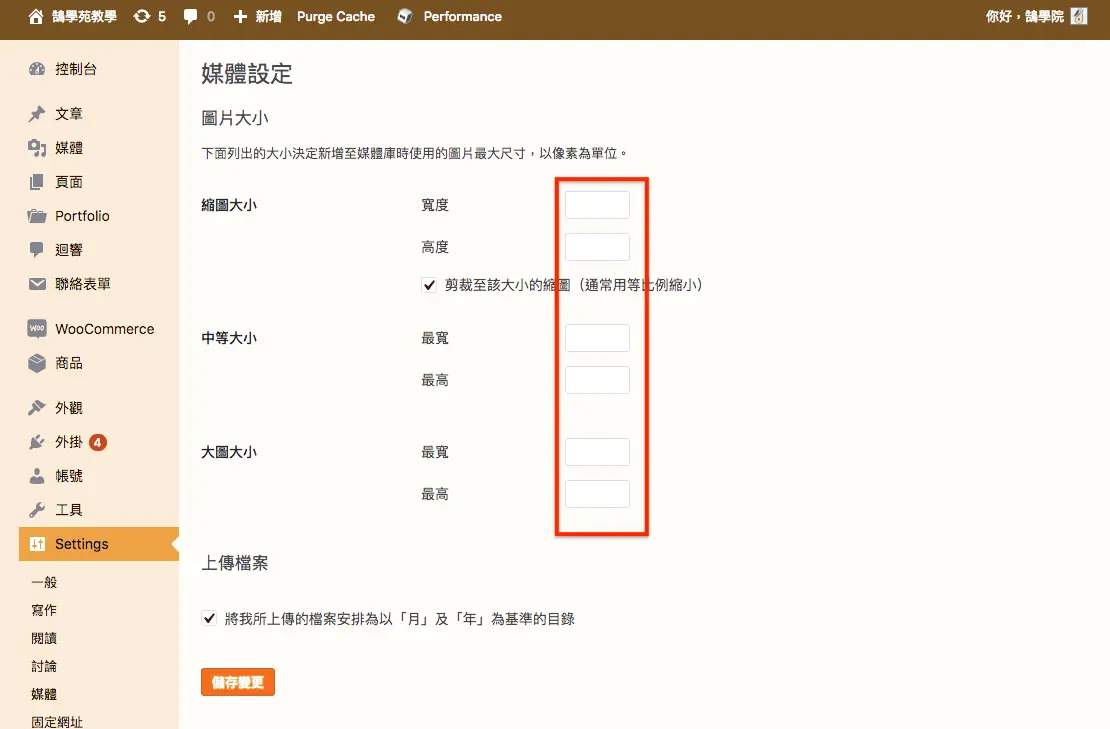Viewport: 1110px width, 729px height.
Task: Open the 一般 settings submenu
Action: [x=44, y=582]
